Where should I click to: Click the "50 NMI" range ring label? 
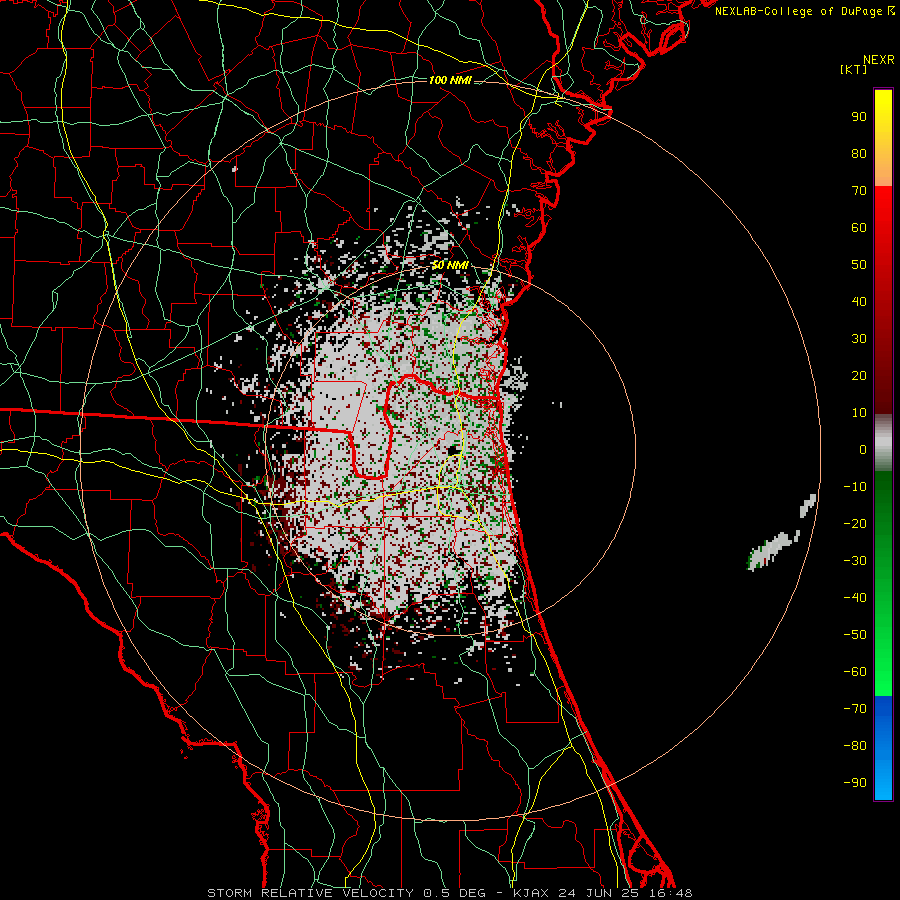(x=450, y=265)
